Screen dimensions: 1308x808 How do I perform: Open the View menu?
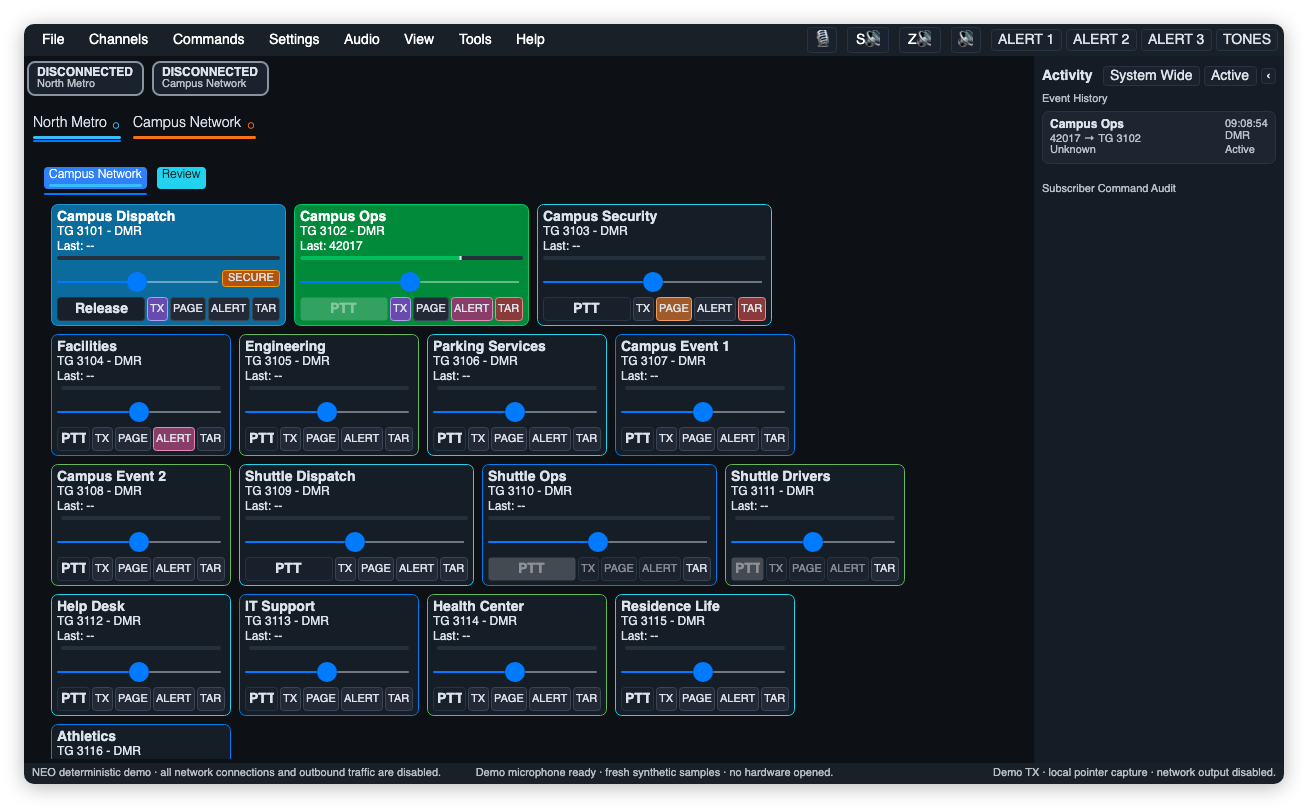click(x=419, y=40)
